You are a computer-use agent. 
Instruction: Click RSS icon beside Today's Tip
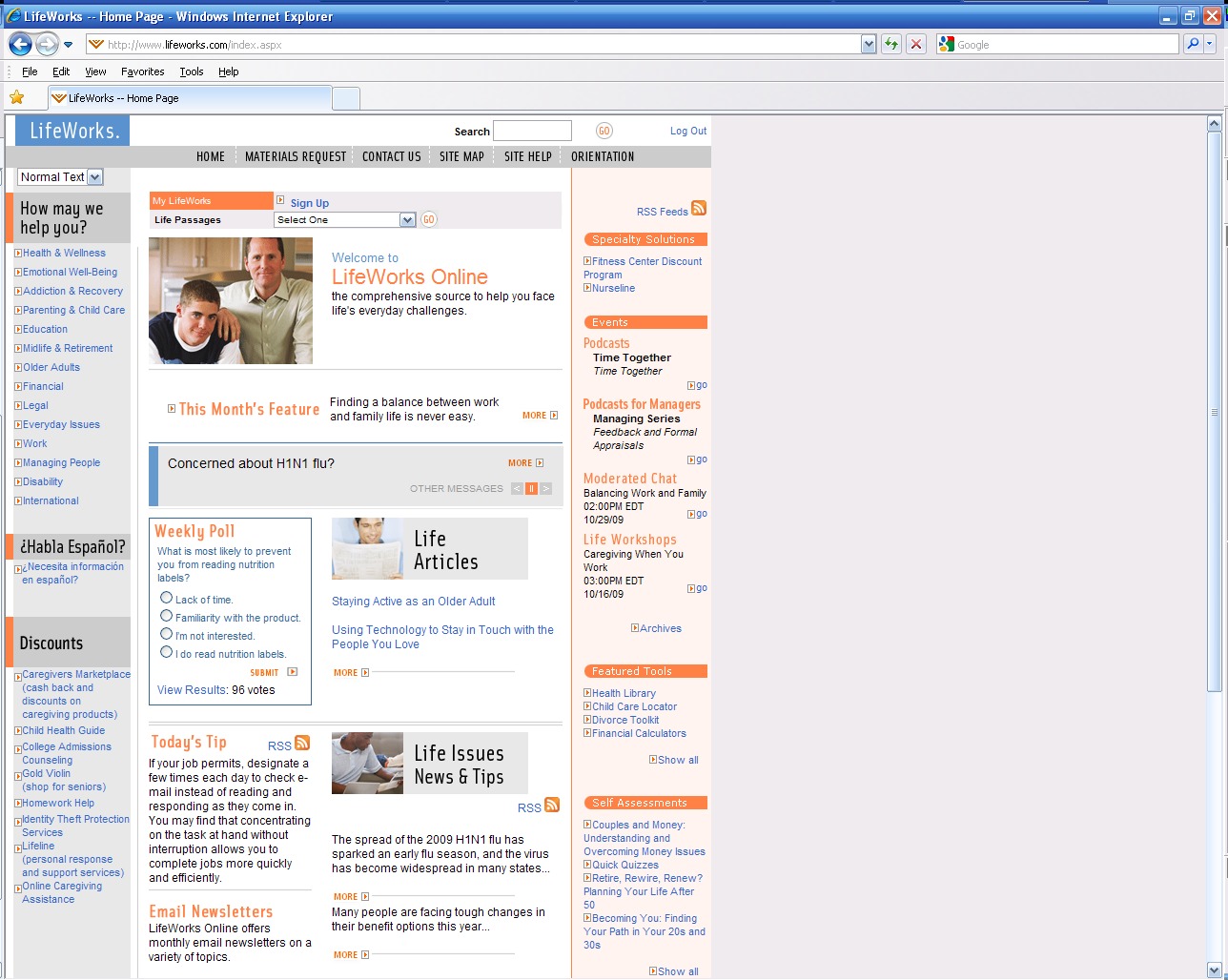pos(302,744)
